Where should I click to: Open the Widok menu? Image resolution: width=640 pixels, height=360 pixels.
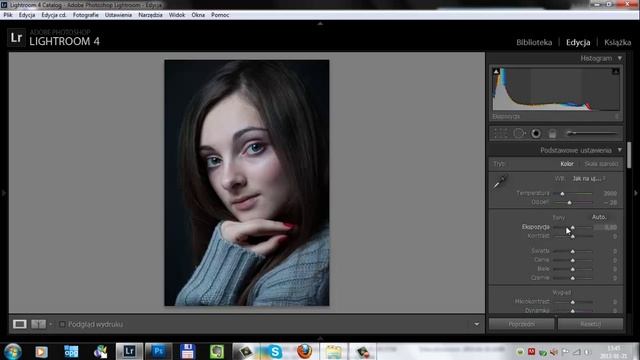[177, 15]
